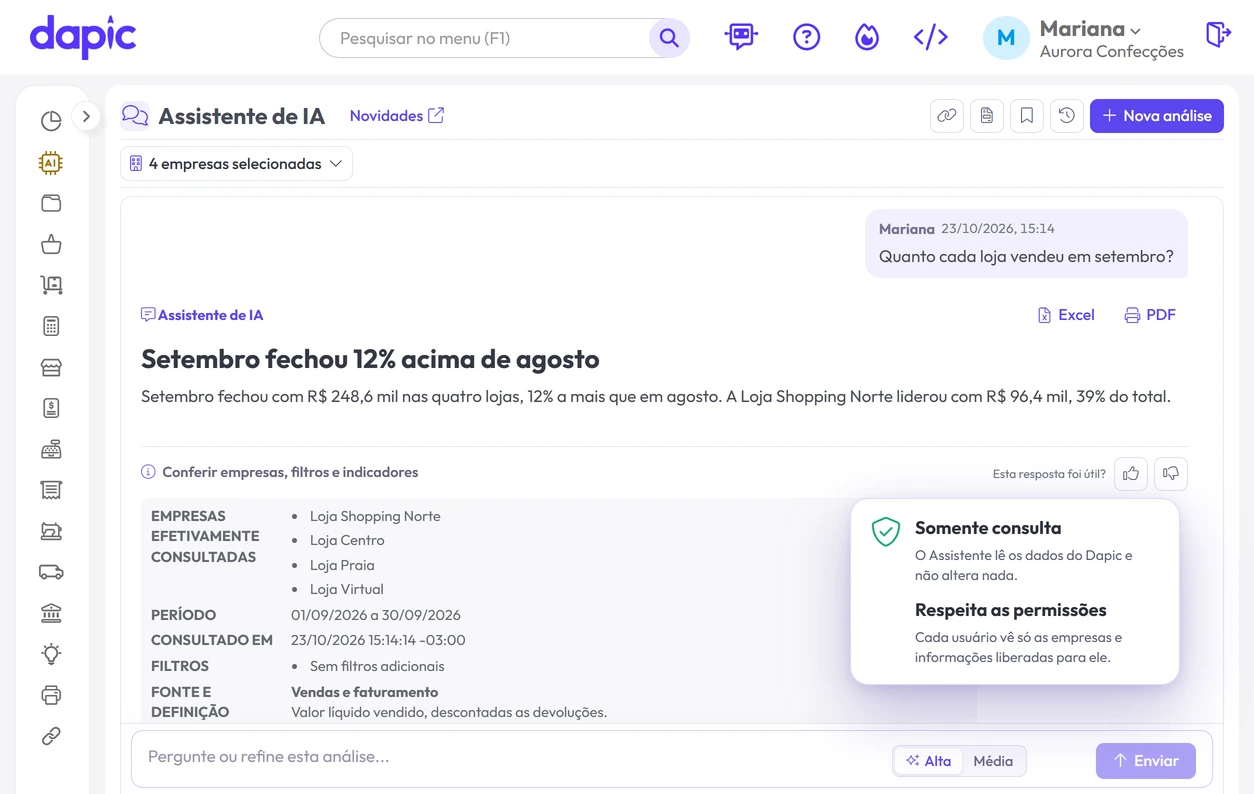The image size is (1254, 794).
Task: Open the storefront icon in the sidebar
Action: [x=51, y=367]
